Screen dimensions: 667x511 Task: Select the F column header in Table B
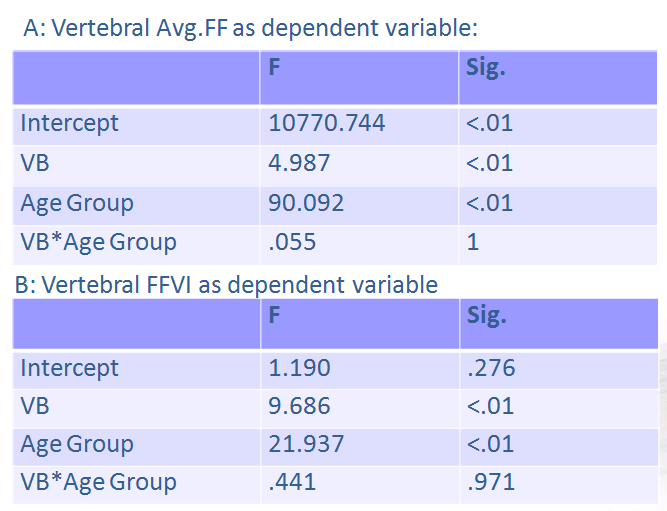pyautogui.click(x=274, y=315)
